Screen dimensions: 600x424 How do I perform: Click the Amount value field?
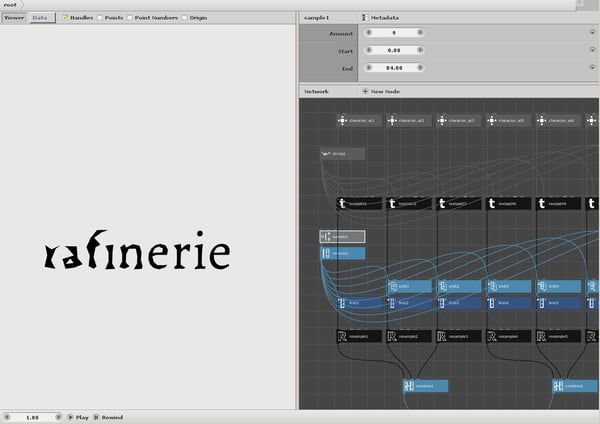tap(394, 33)
